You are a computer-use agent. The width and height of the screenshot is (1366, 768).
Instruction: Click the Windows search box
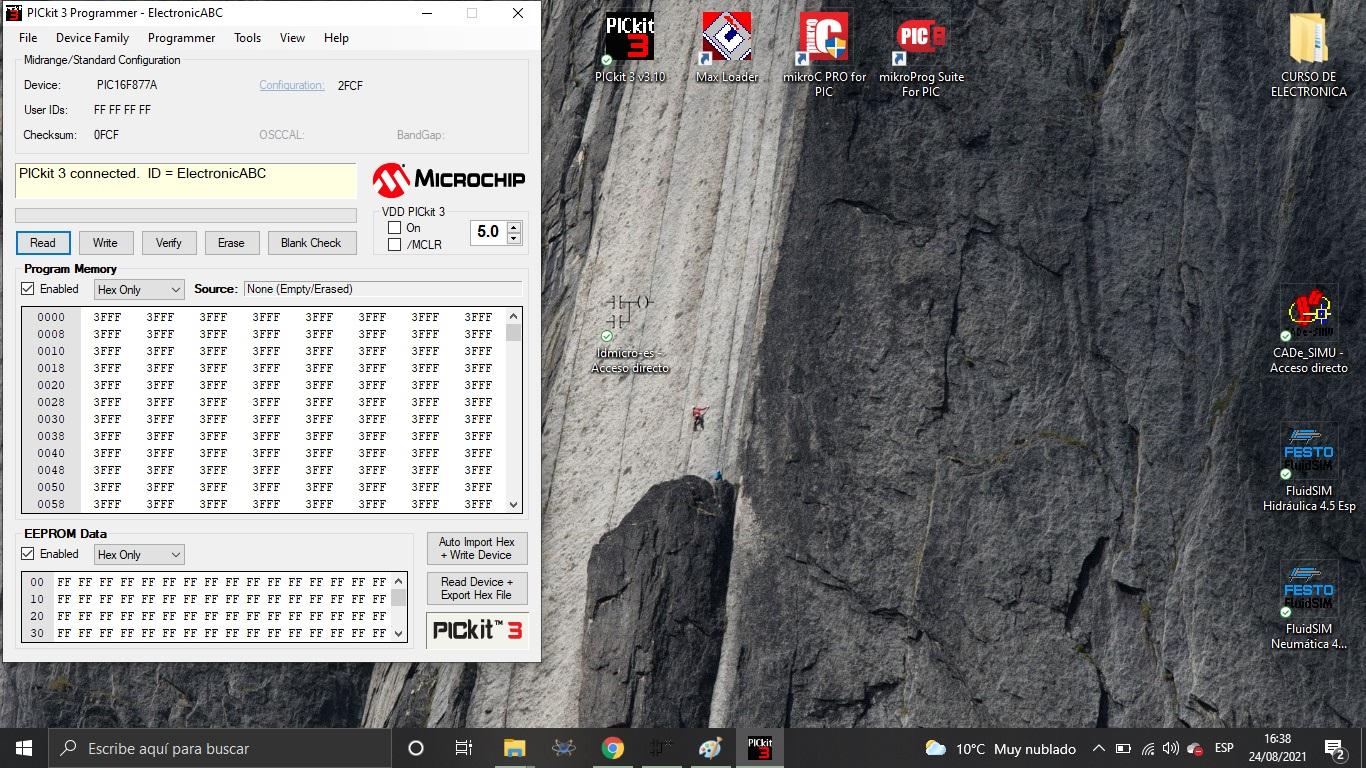220,748
